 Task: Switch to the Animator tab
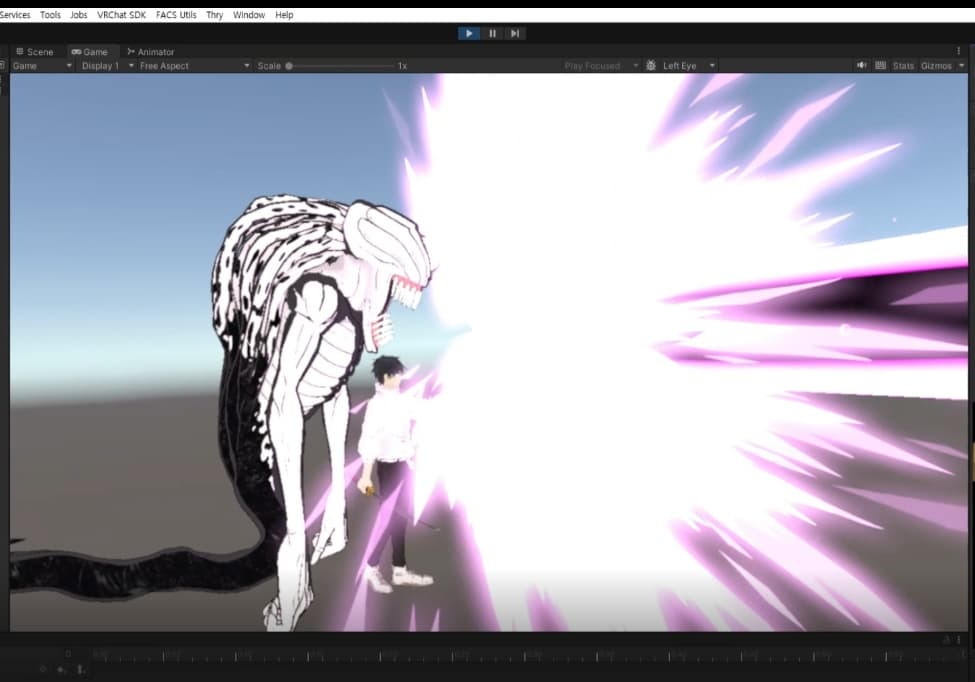pos(150,52)
